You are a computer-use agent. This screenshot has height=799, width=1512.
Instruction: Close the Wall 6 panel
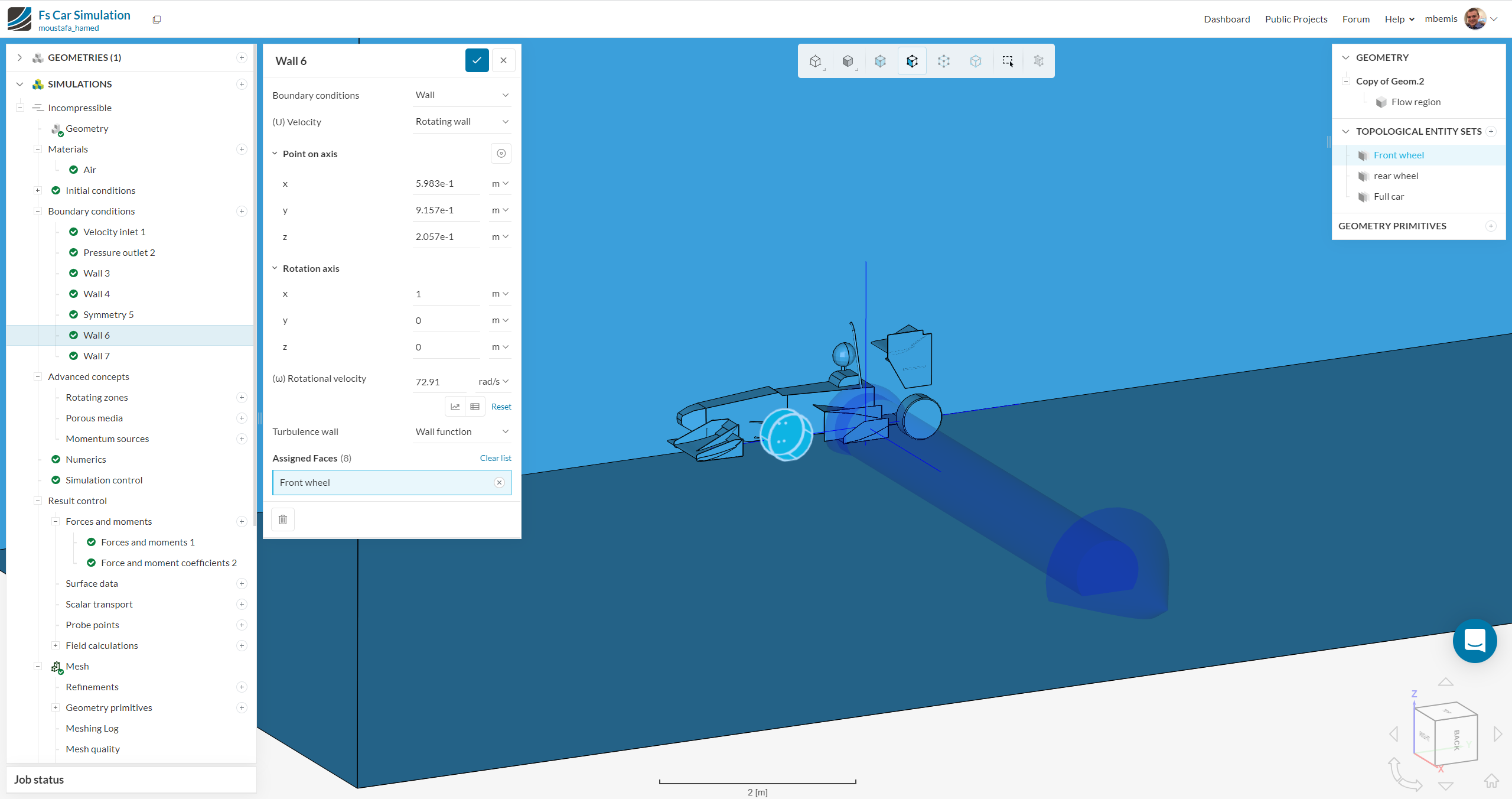[x=503, y=60]
